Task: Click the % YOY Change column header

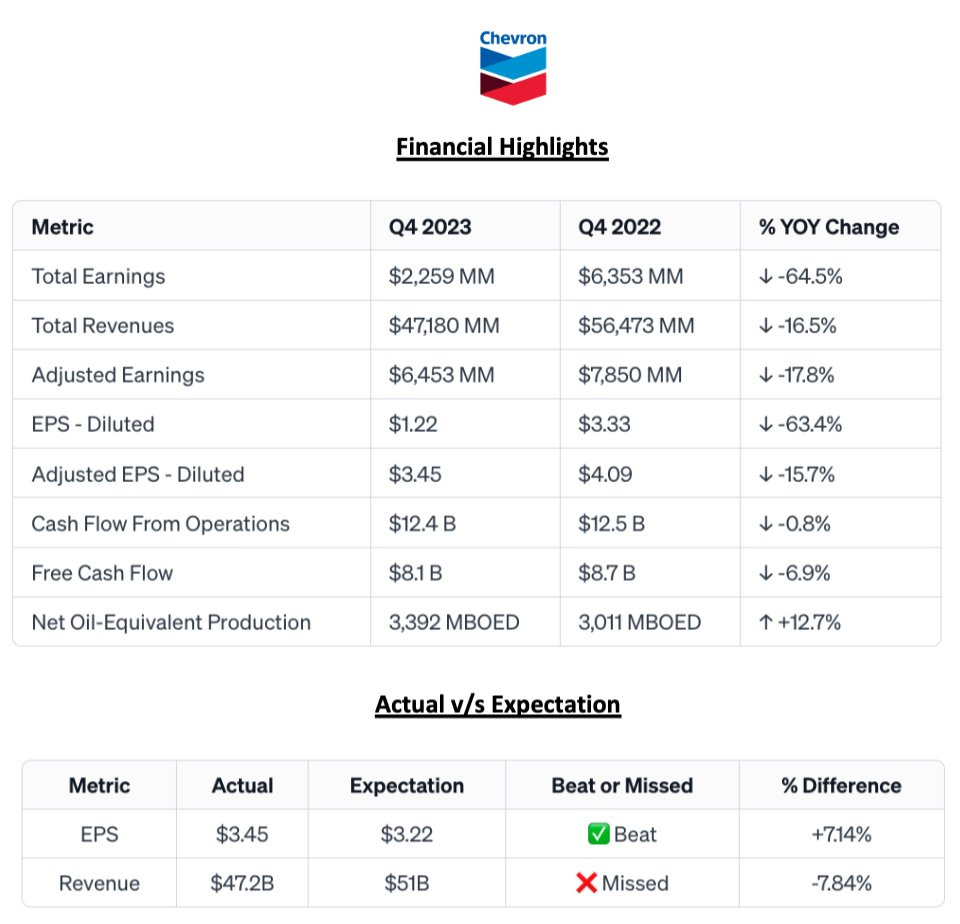Action: click(x=828, y=227)
